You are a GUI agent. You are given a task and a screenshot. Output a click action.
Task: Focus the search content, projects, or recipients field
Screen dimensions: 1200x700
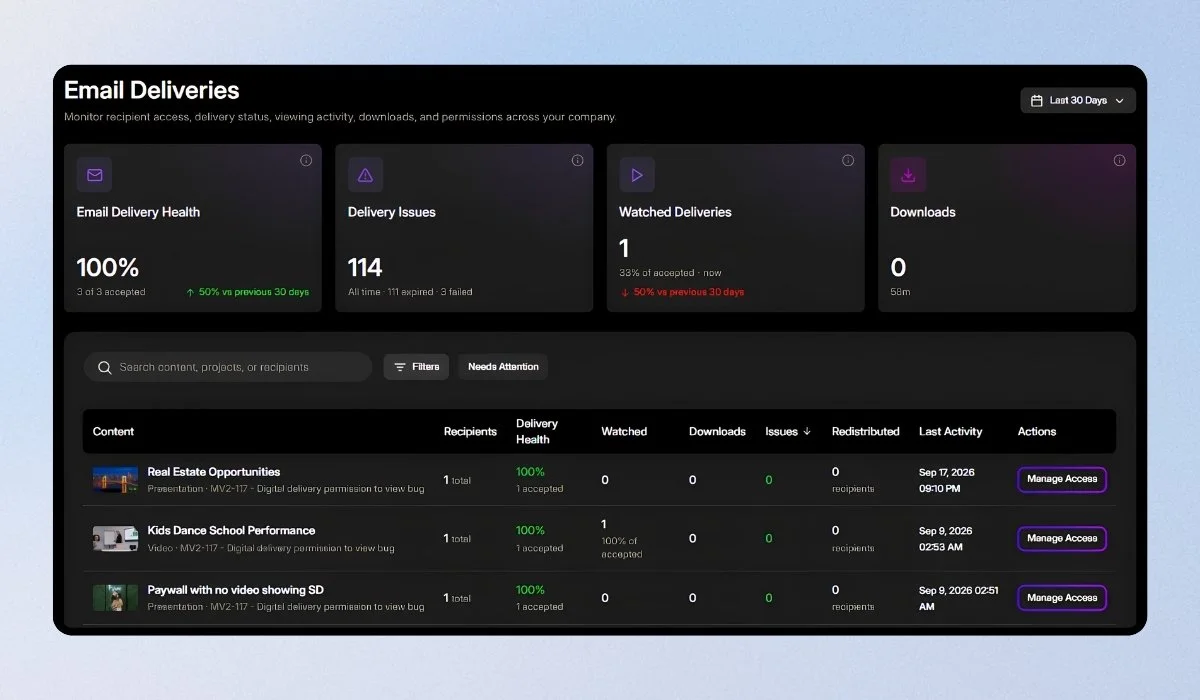coord(228,367)
